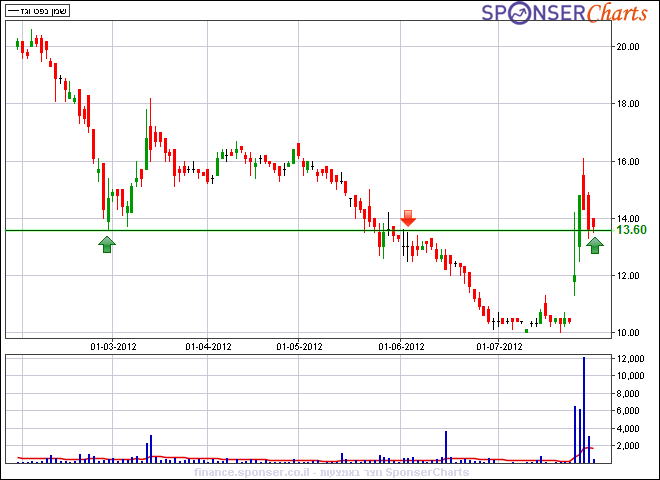660x480 pixels.
Task: Click the 12,000 volume axis label
Action: tap(630, 359)
